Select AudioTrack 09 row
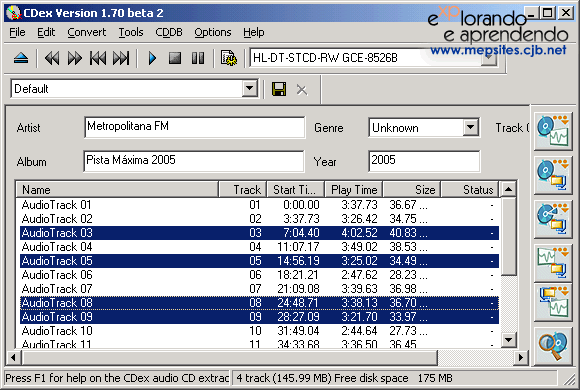The height and width of the screenshot is (390, 580). [259, 317]
